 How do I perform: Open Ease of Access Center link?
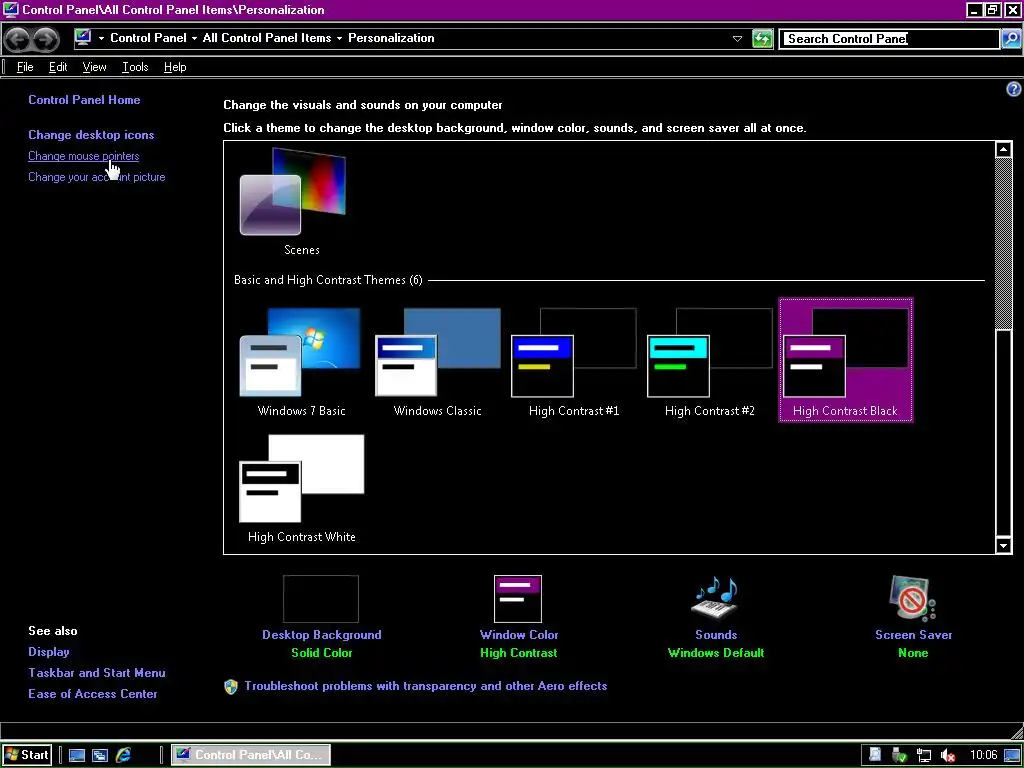pos(93,694)
